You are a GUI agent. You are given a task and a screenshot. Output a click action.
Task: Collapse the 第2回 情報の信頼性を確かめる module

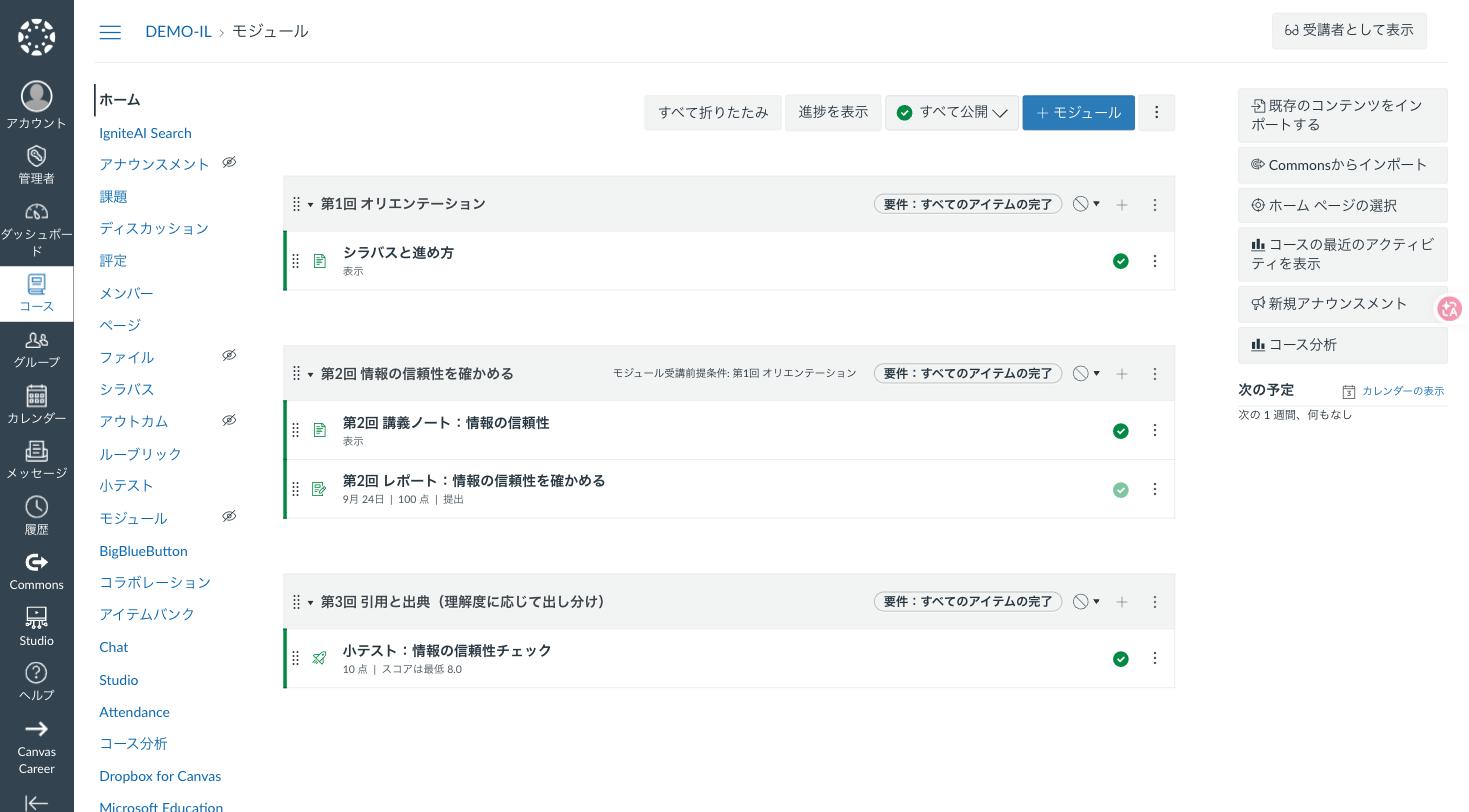(310, 375)
